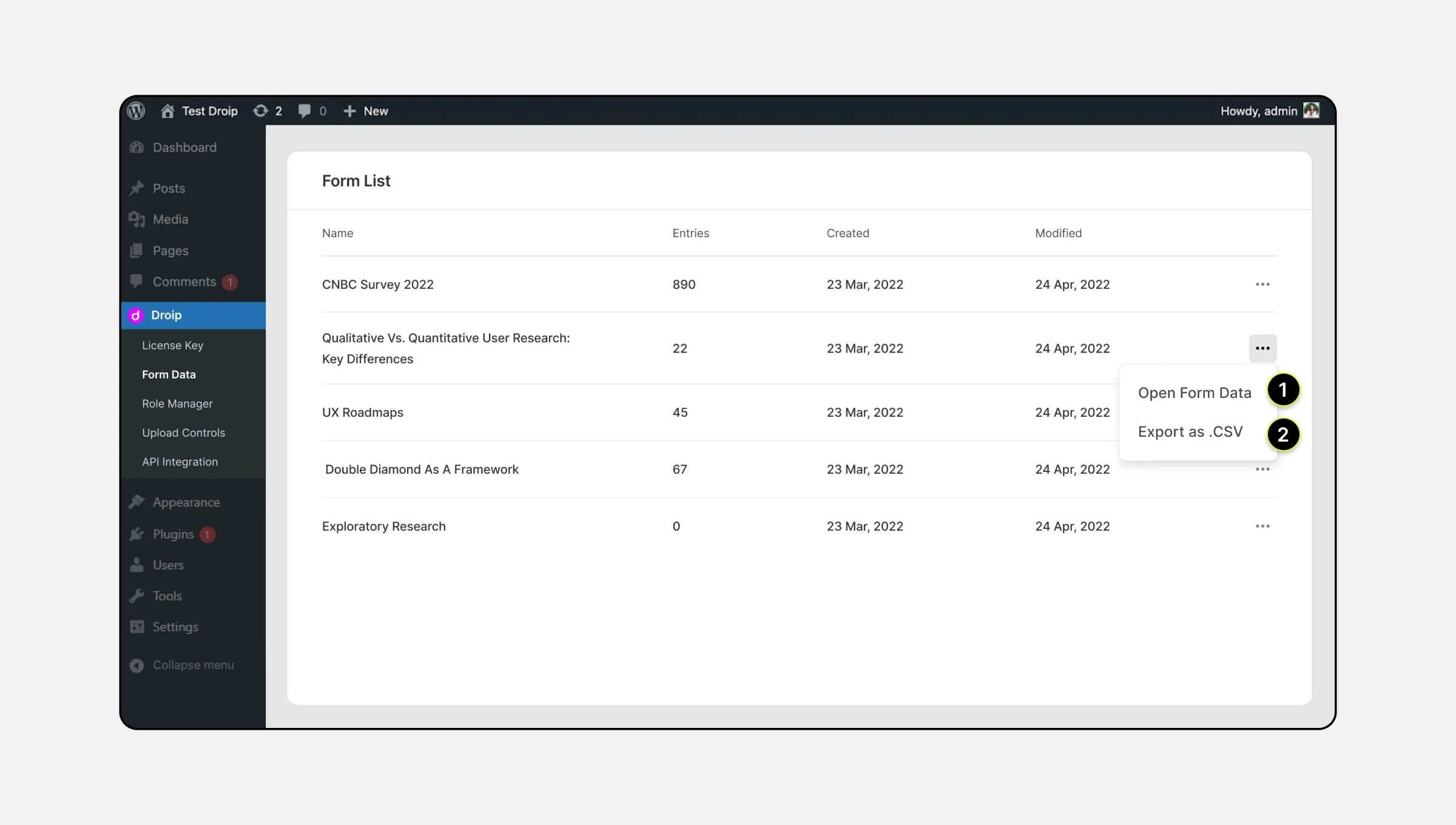Click License Key in left sidebar

[173, 345]
